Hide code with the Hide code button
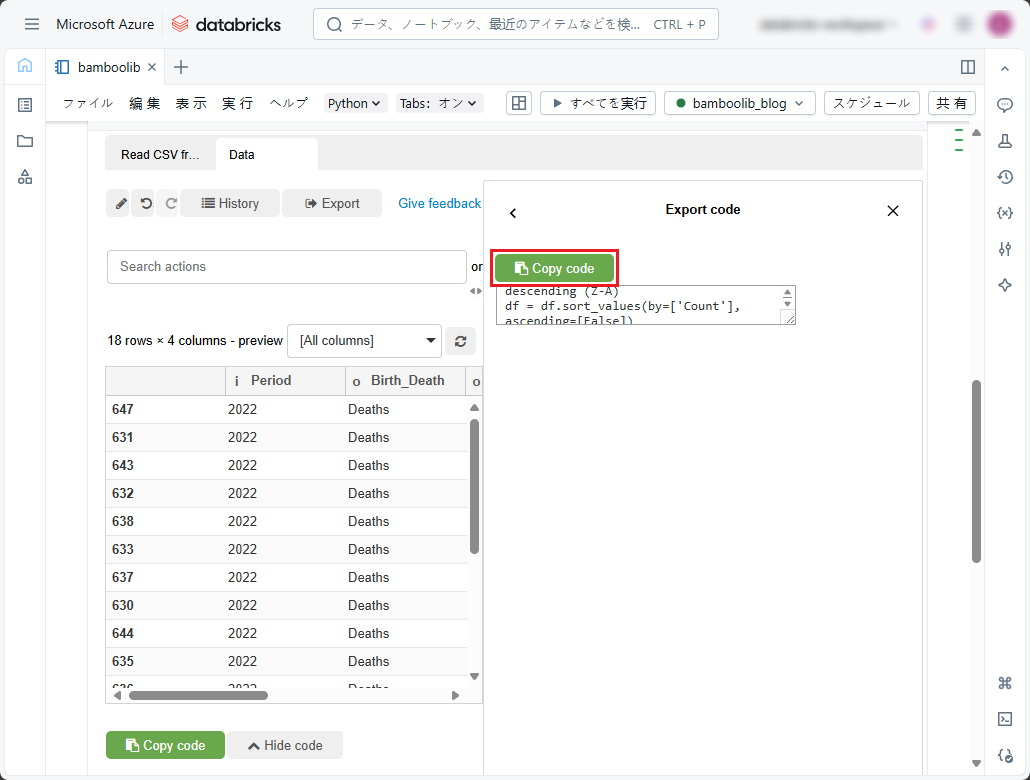This screenshot has height=780, width=1030. (x=285, y=745)
